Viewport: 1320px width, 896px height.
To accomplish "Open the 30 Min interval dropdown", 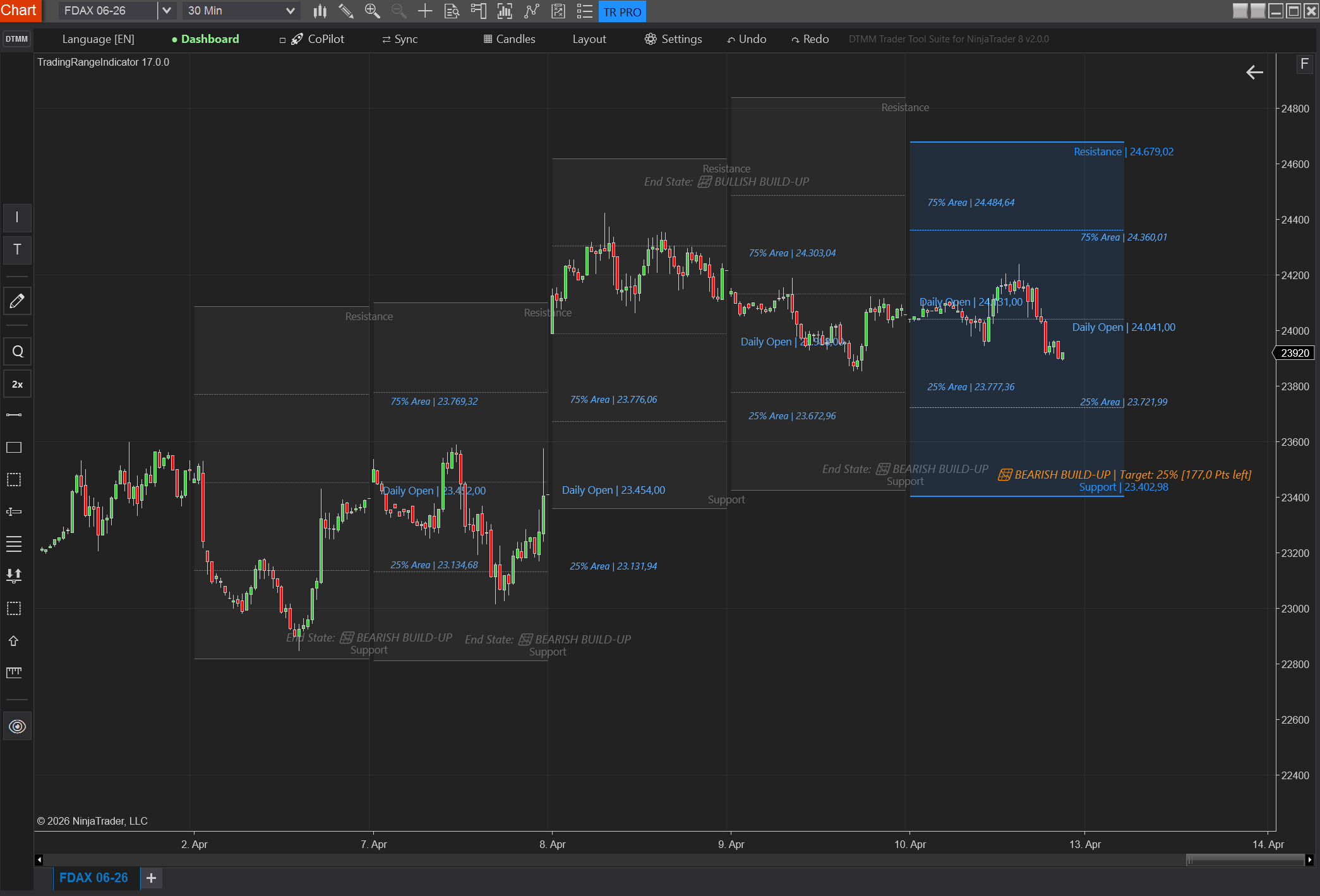I will coord(290,11).
